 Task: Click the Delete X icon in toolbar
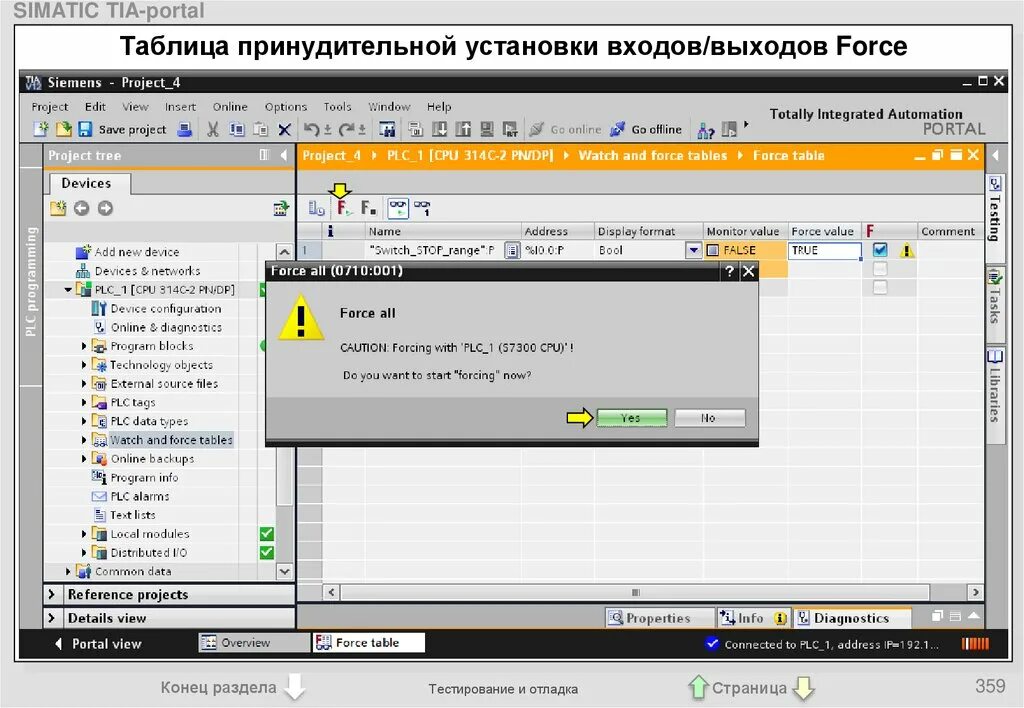pyautogui.click(x=285, y=129)
